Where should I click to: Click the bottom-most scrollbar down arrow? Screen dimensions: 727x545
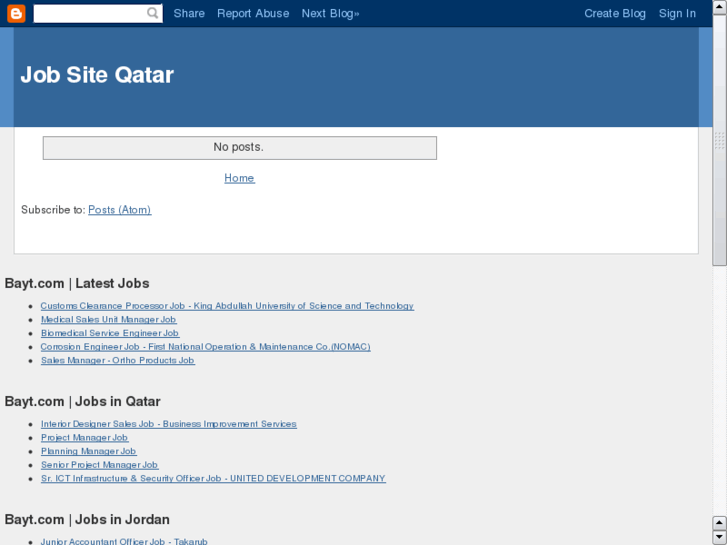(x=720, y=538)
